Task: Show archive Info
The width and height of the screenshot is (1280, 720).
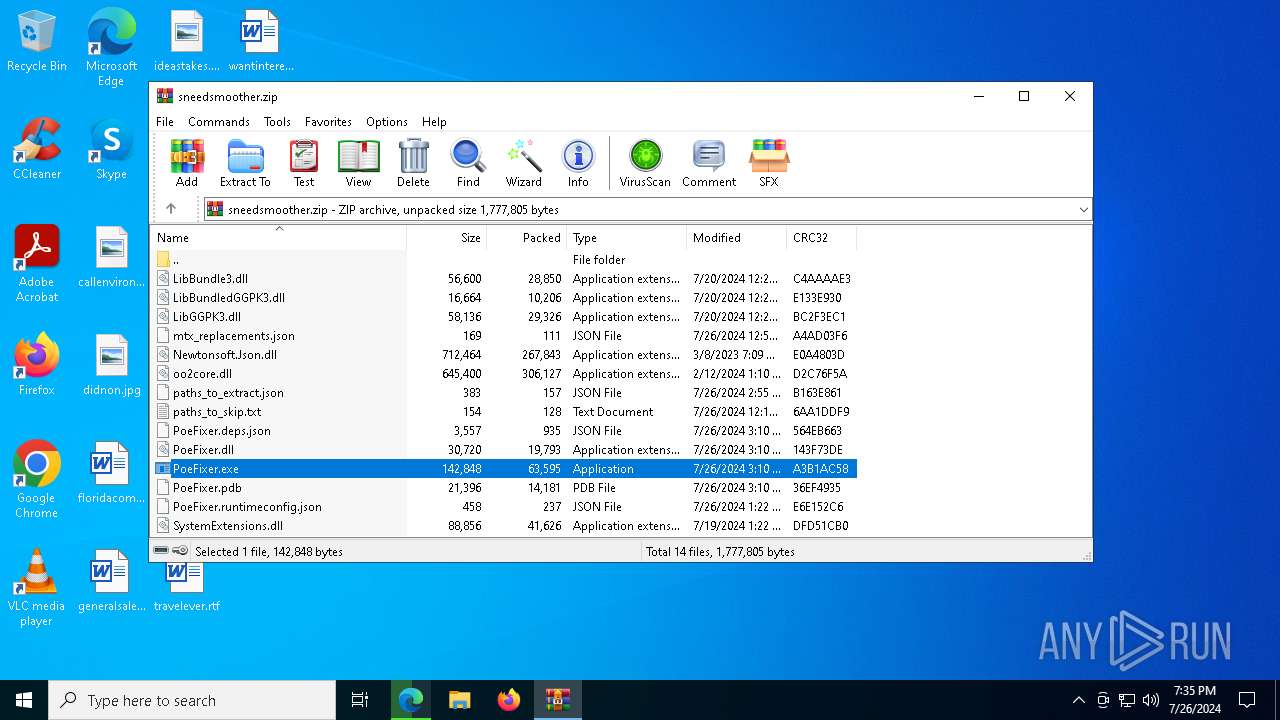Action: 578,164
